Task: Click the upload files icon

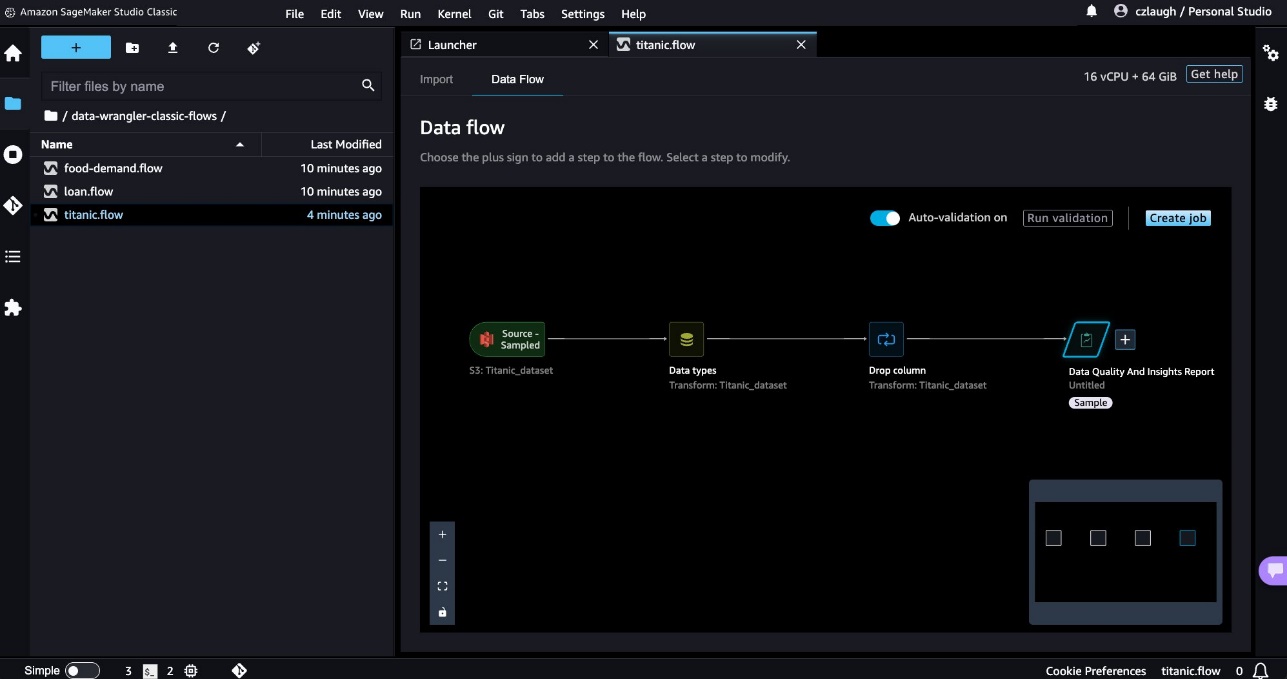Action: tap(173, 48)
